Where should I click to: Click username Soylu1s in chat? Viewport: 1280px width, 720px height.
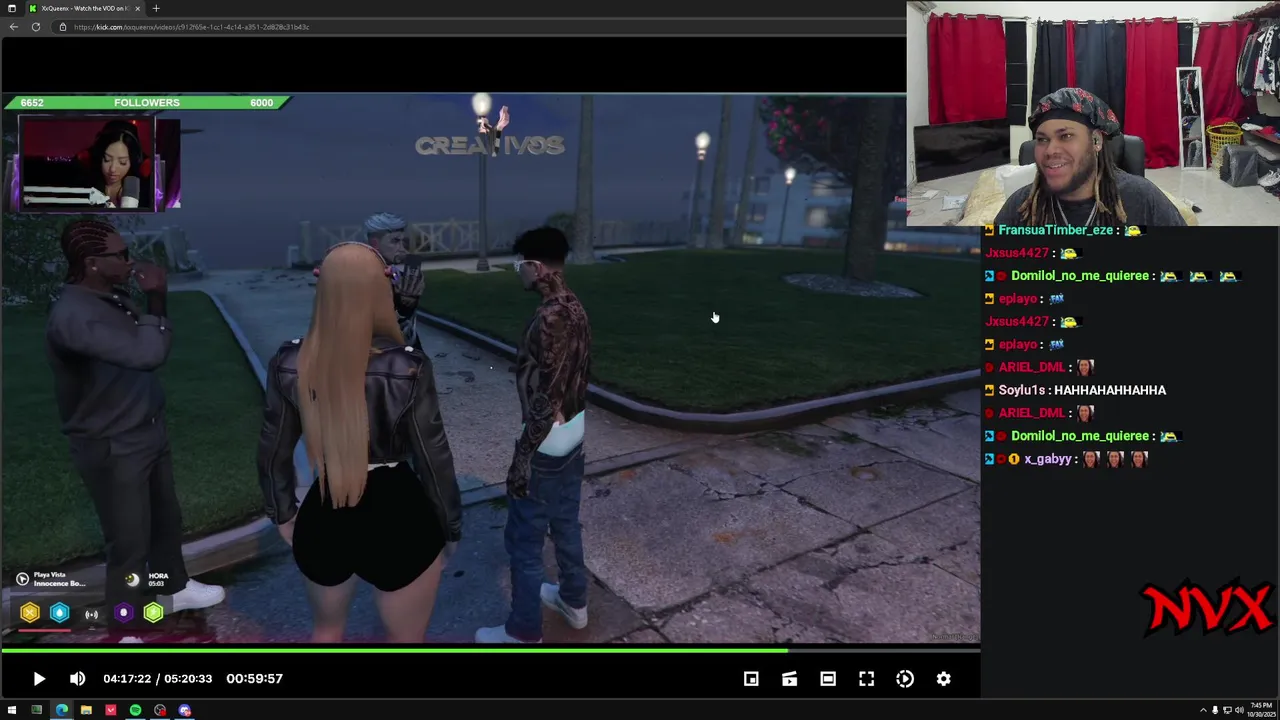click(x=1022, y=391)
